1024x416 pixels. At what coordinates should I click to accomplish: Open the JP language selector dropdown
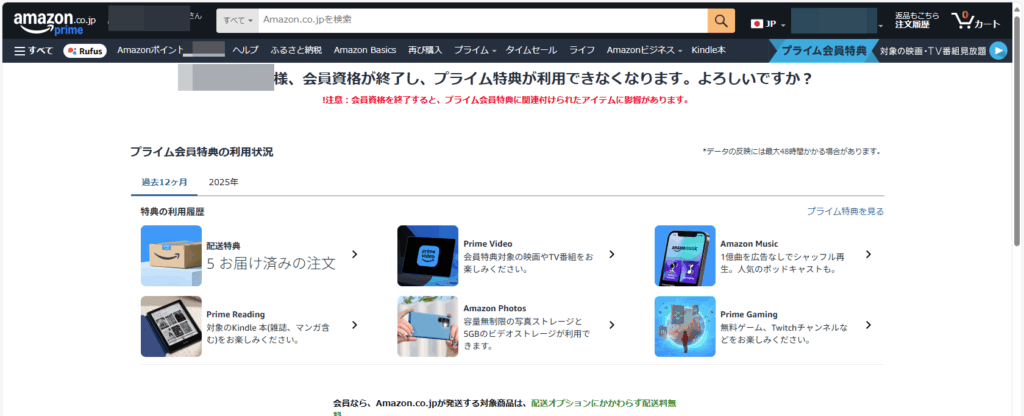coord(768,23)
